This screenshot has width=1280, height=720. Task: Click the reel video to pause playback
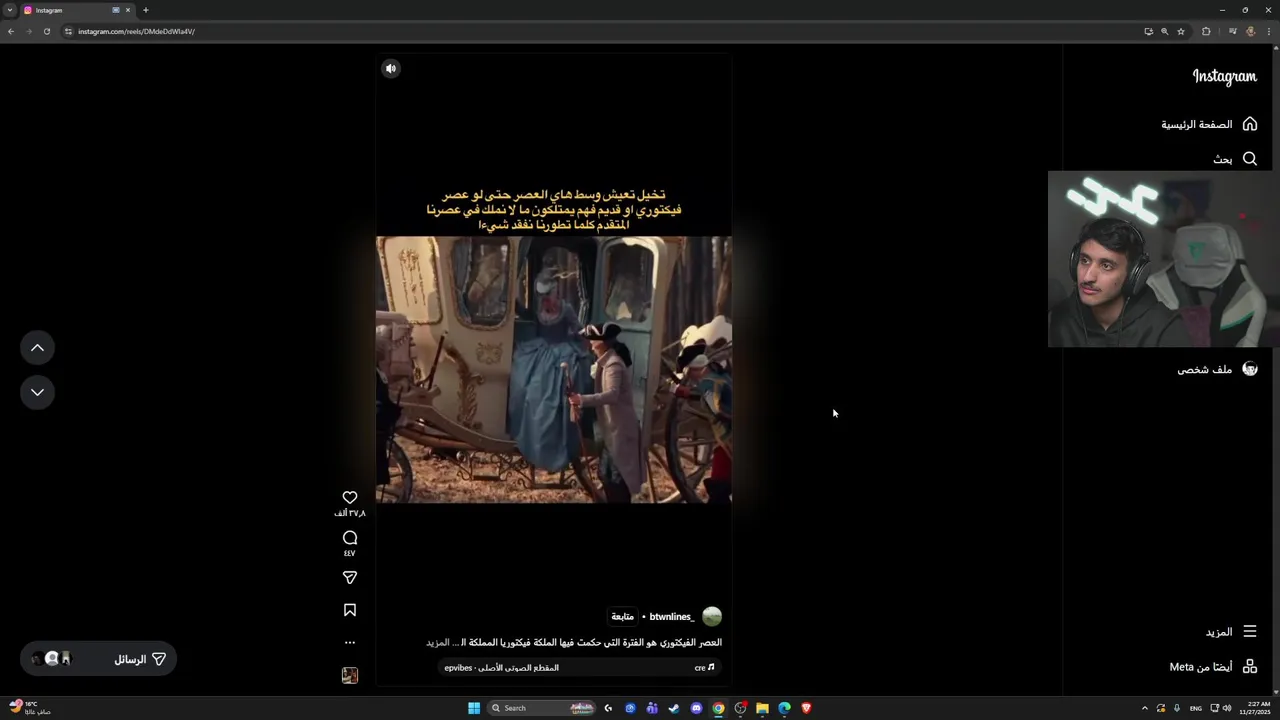coord(554,369)
